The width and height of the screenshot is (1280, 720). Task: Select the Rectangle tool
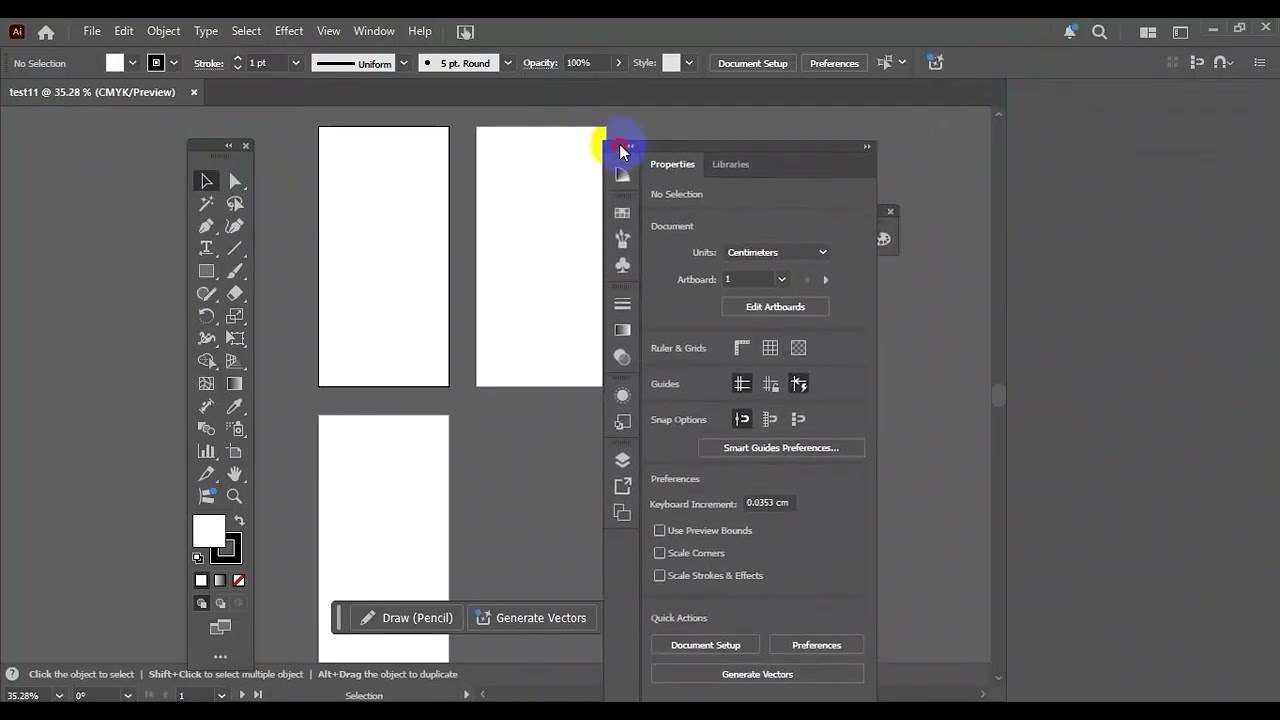click(x=206, y=271)
